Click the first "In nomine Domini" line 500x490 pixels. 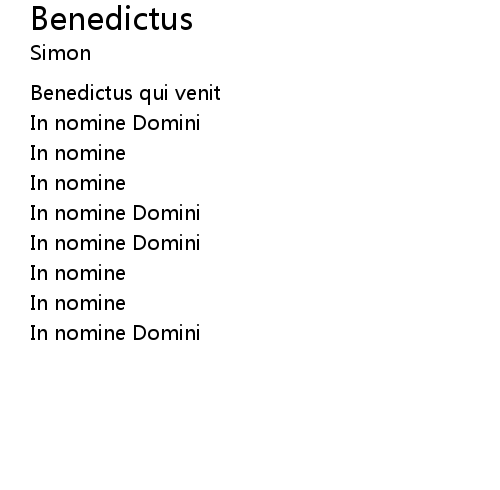[x=115, y=123]
